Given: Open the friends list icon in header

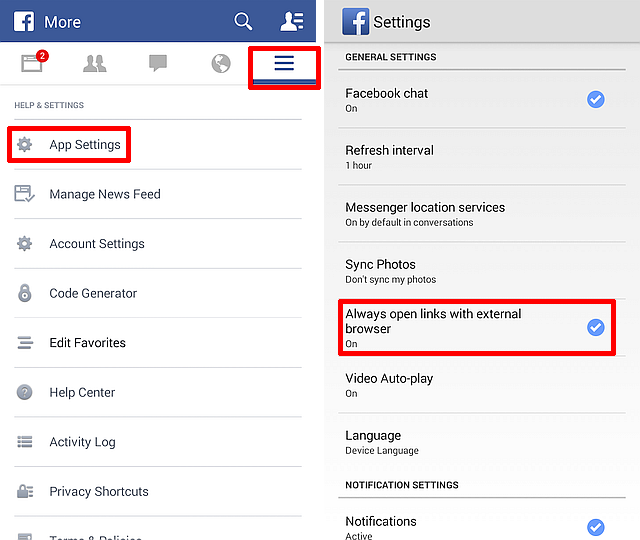Looking at the screenshot, I should pyautogui.click(x=292, y=21).
